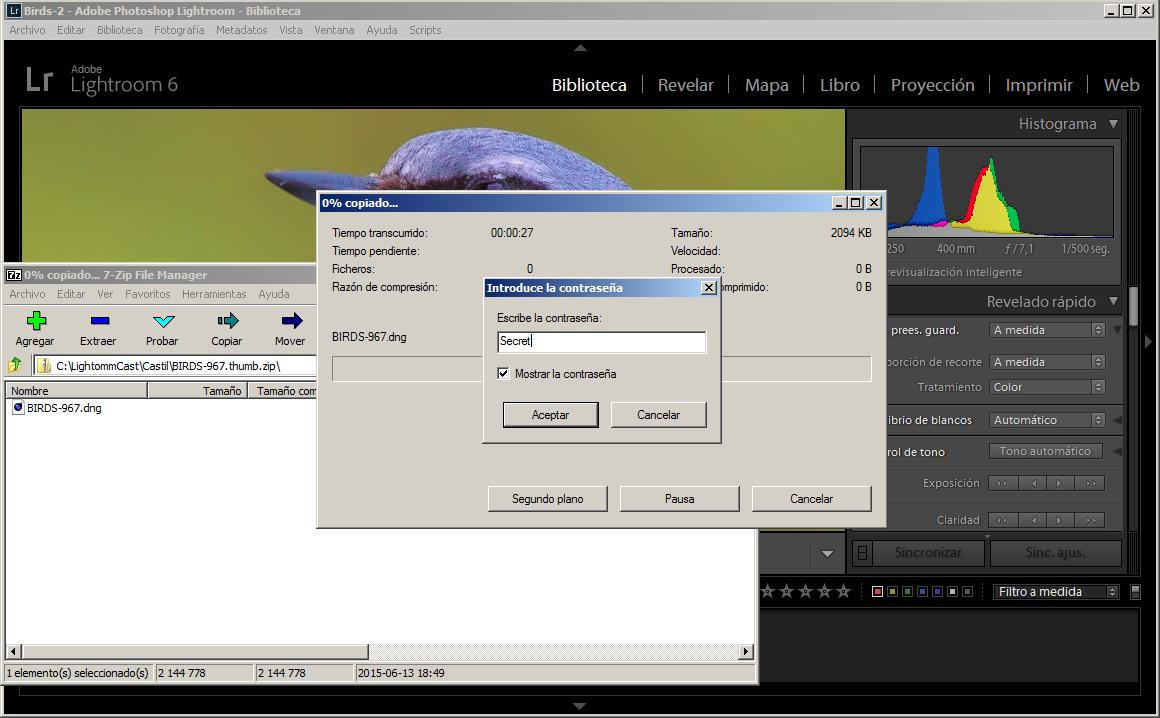The width and height of the screenshot is (1160, 718).
Task: Click the Agregar green plus icon
Action: (36, 321)
